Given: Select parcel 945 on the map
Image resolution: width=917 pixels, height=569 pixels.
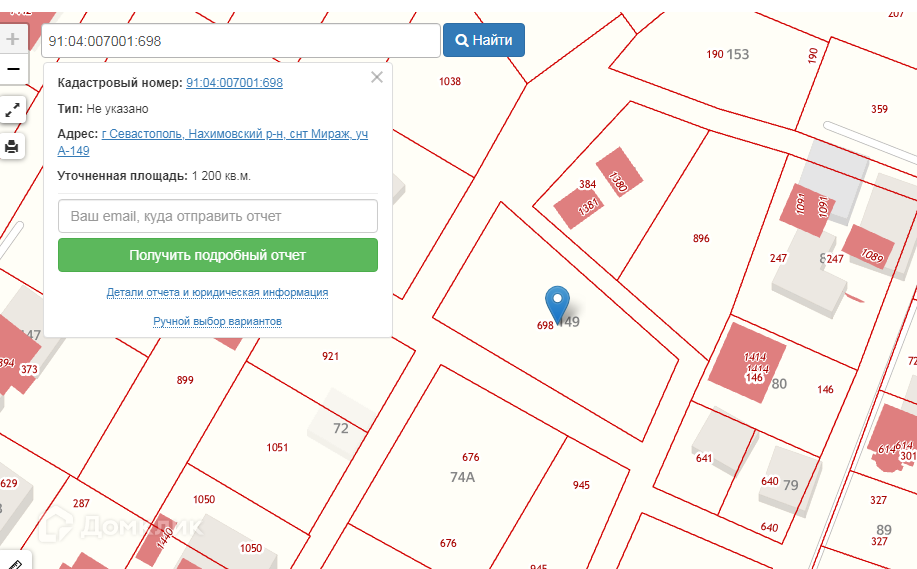Looking at the screenshot, I should point(581,485).
